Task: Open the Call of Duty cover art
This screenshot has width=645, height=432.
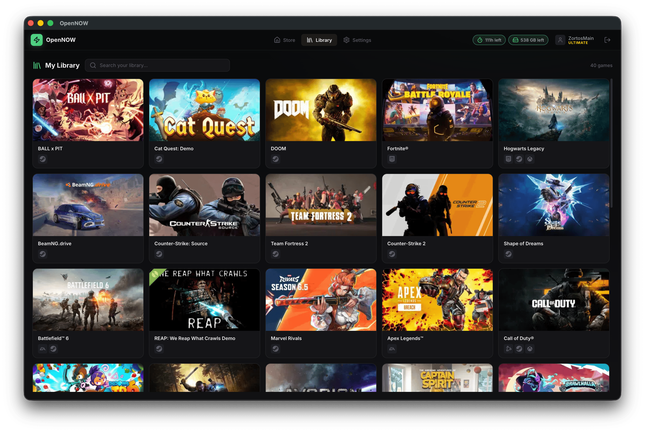Action: 554,300
